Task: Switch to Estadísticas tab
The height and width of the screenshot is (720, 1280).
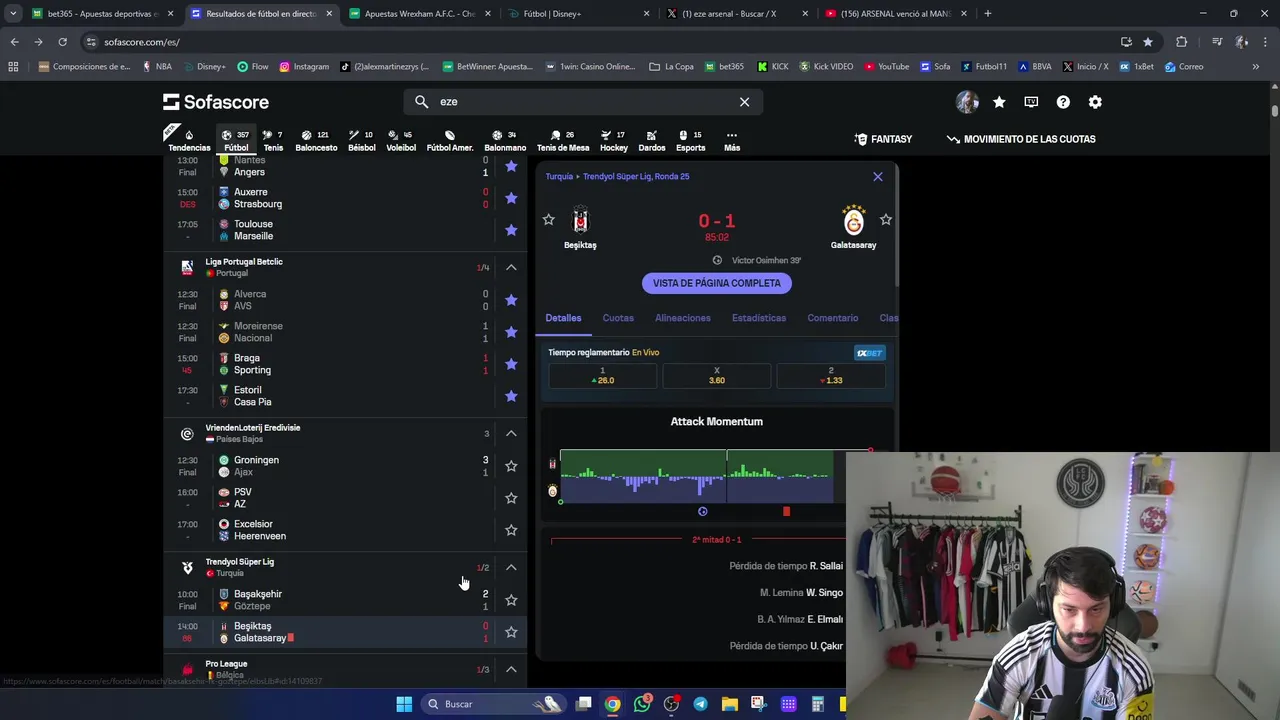Action: [759, 318]
